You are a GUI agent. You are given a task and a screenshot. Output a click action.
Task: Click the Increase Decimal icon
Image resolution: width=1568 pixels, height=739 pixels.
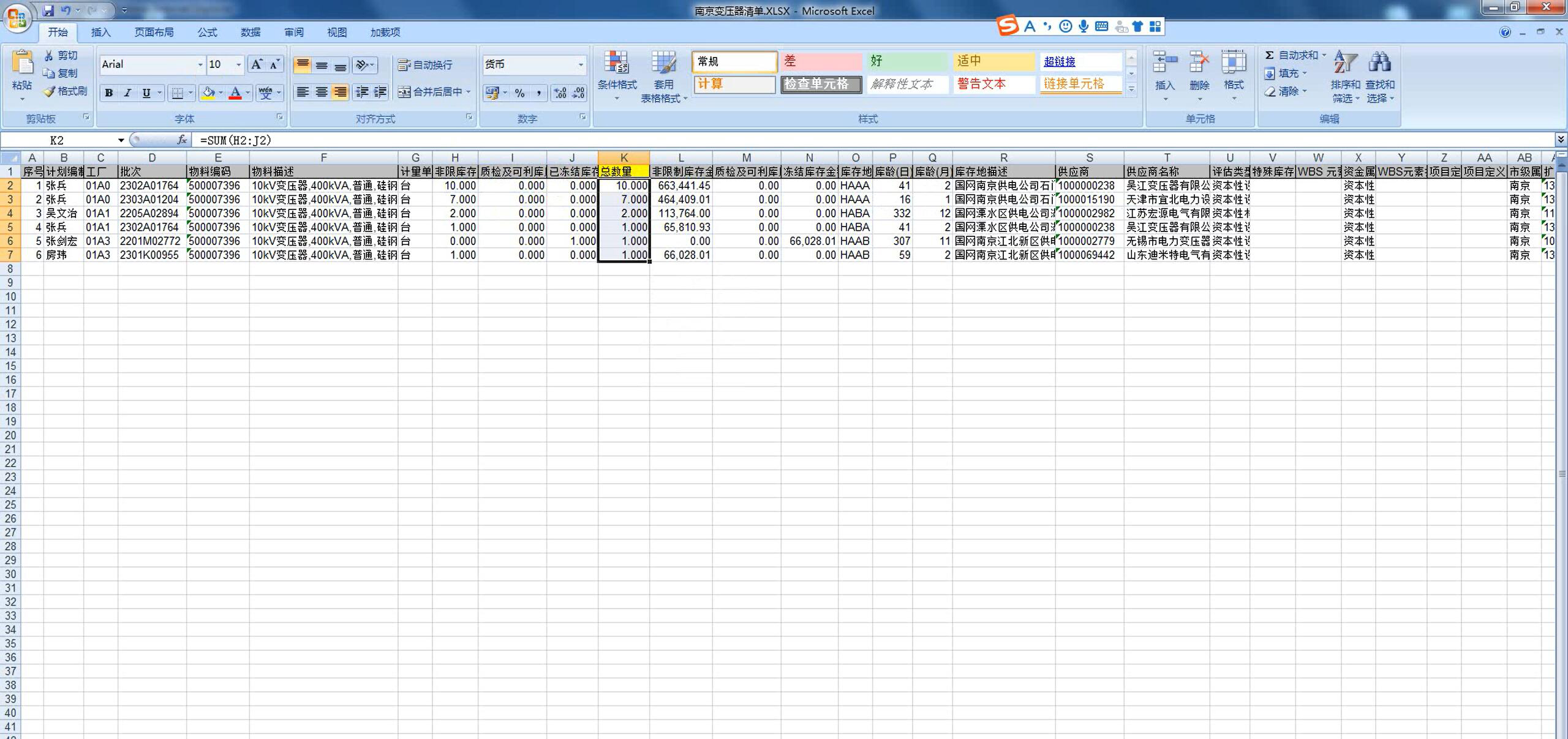(560, 92)
